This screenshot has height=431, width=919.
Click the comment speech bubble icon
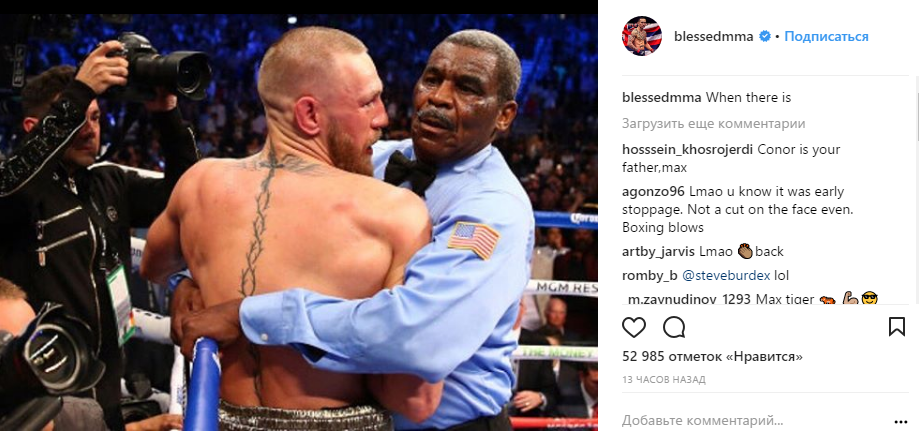(x=674, y=327)
